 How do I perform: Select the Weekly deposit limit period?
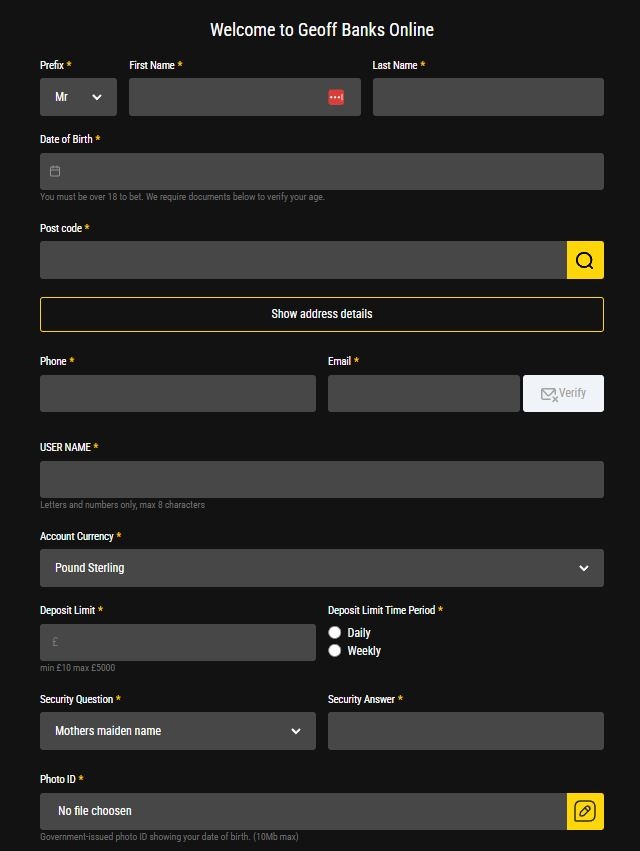click(x=334, y=650)
